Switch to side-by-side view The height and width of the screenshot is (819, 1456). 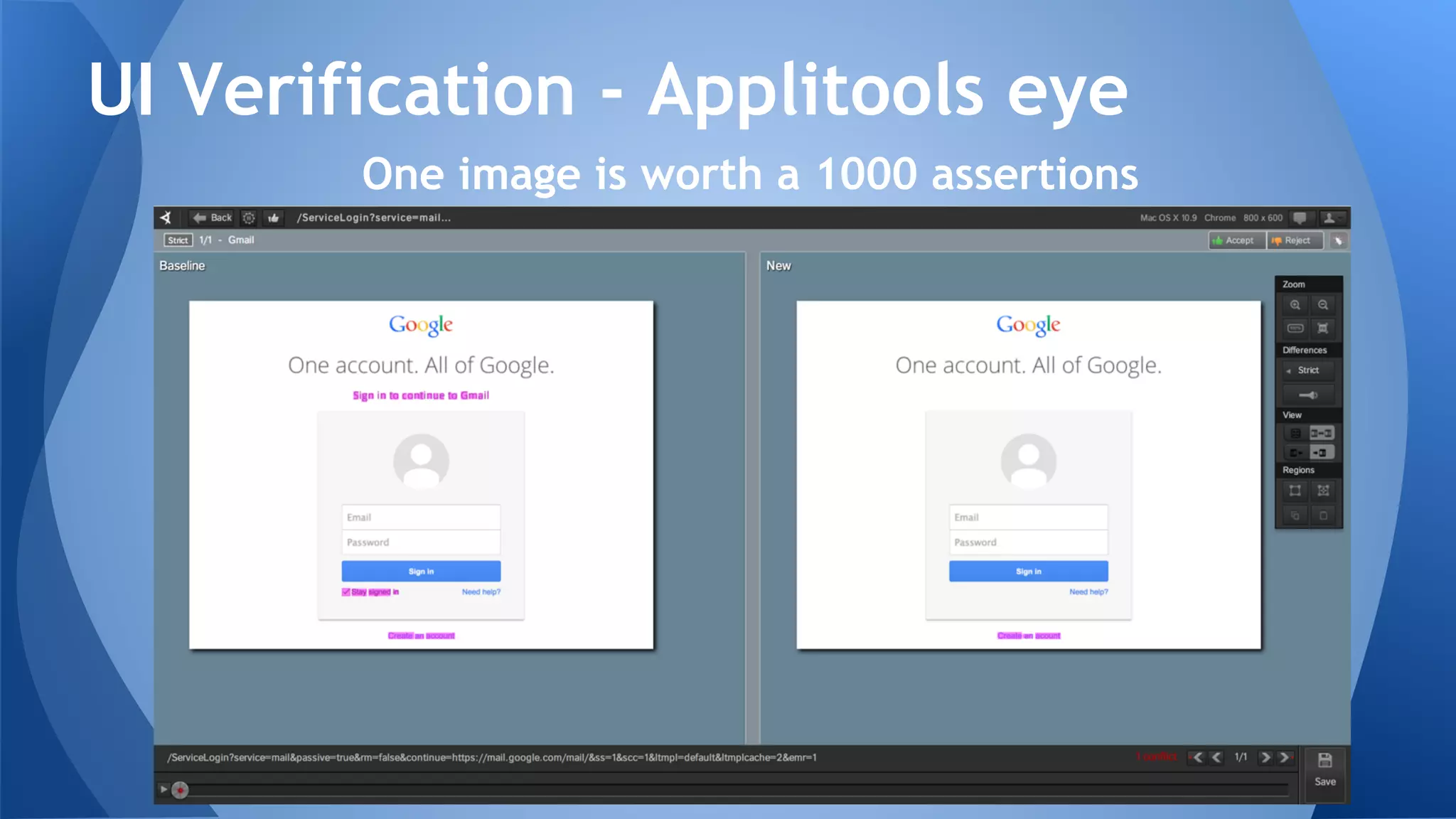click(1322, 433)
